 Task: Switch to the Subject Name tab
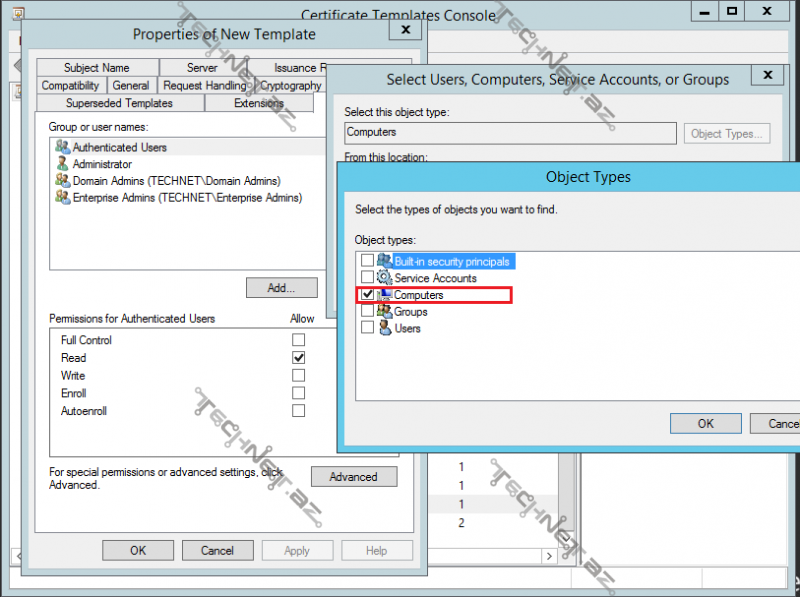coord(96,68)
